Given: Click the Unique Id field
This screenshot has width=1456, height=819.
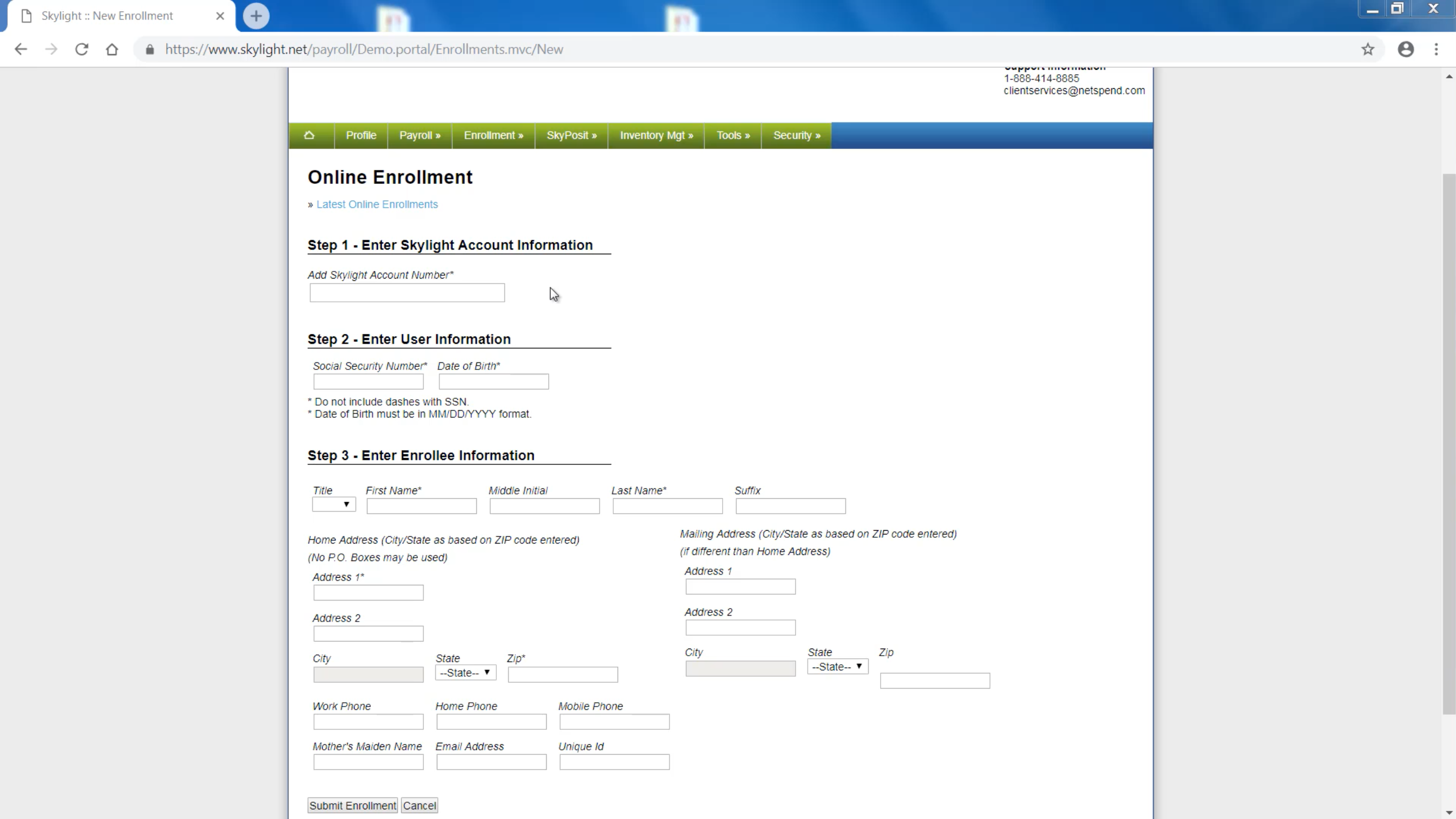Looking at the screenshot, I should coord(614,762).
